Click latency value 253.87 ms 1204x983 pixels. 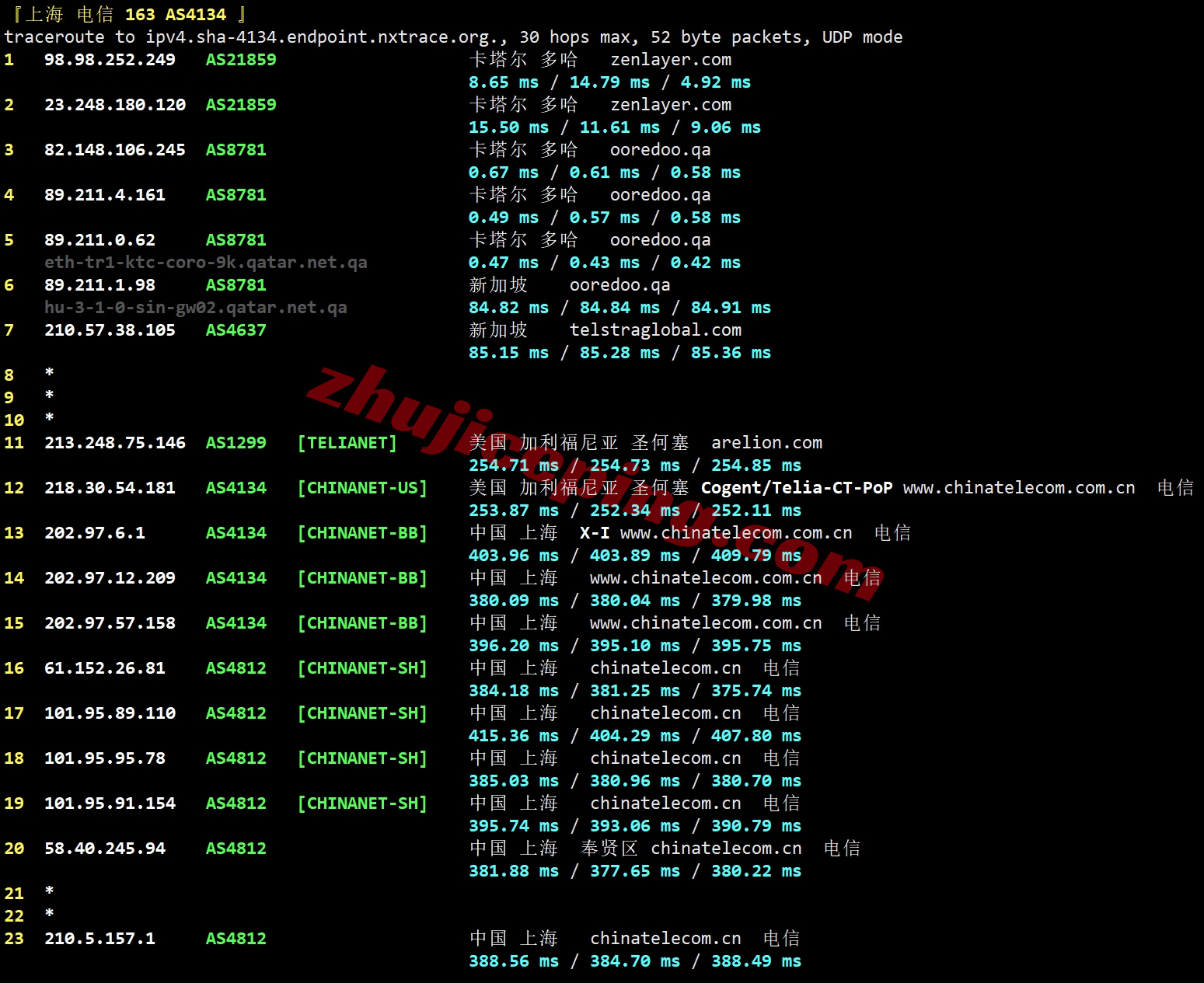514,511
